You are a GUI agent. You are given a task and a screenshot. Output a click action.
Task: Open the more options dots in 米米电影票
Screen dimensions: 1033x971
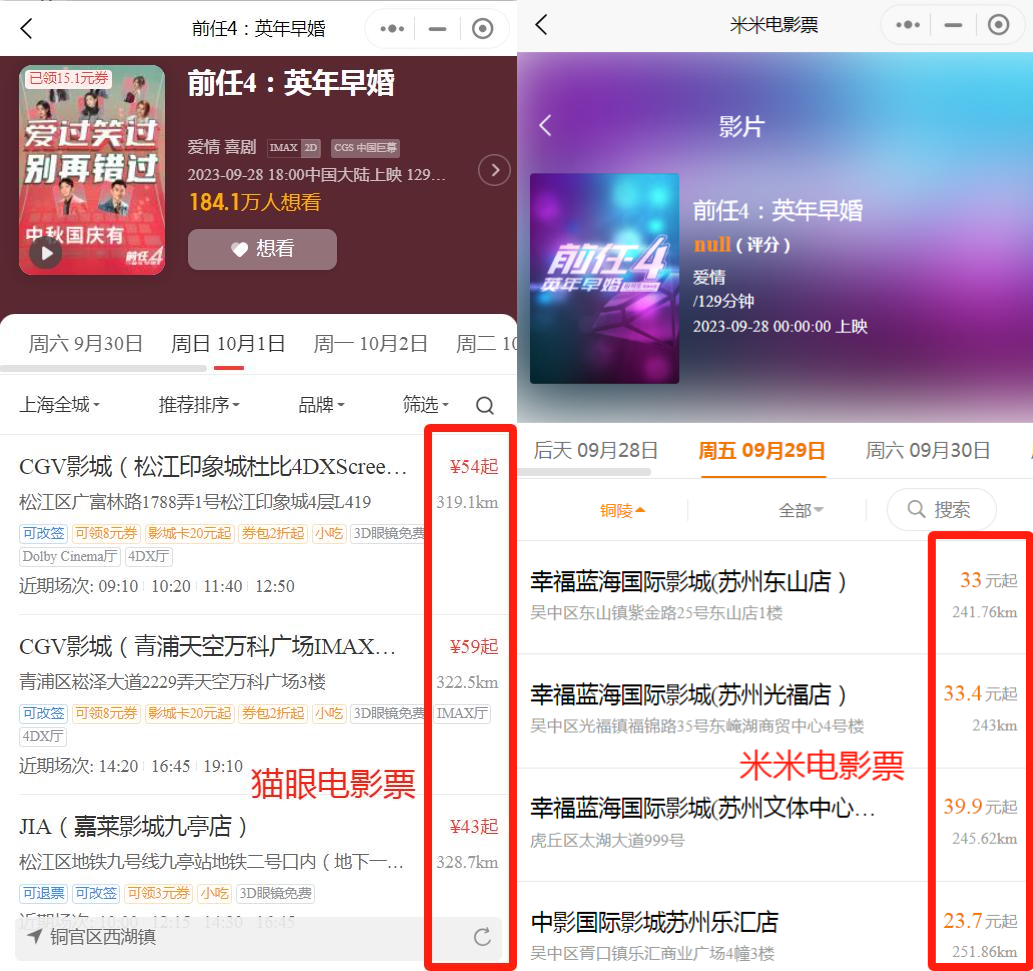908,25
